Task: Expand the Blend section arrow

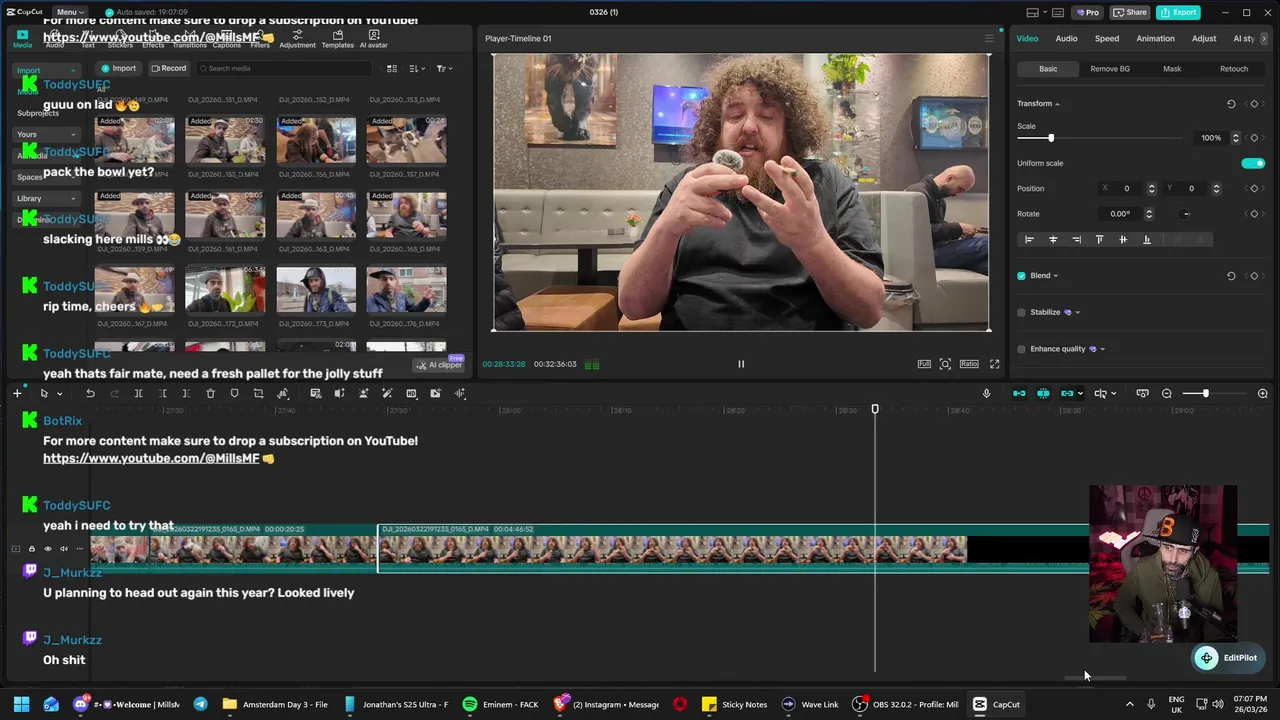Action: point(1055,276)
